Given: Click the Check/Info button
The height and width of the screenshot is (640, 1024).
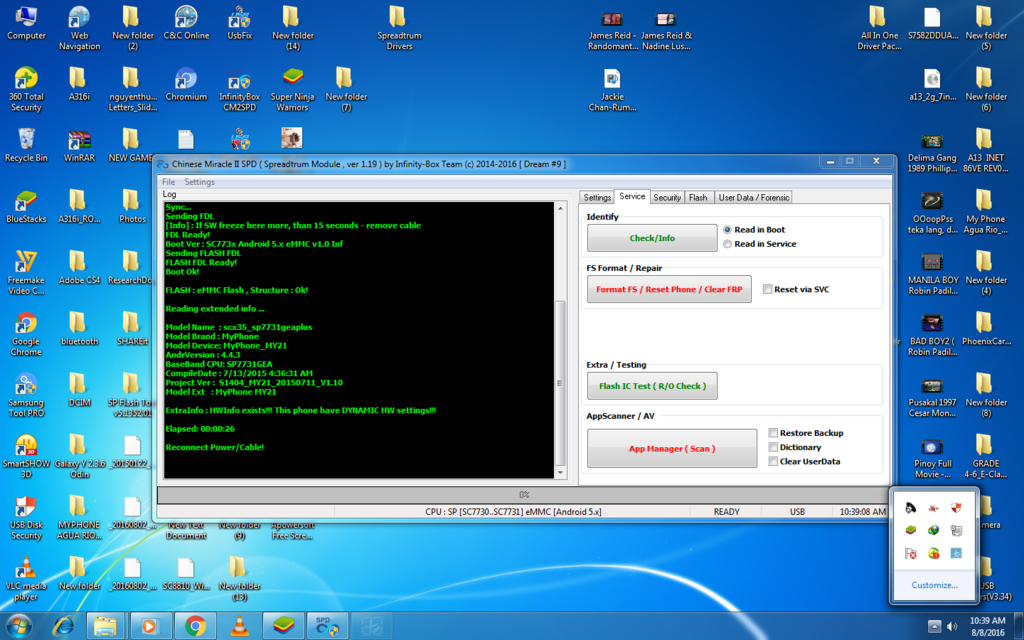Looking at the screenshot, I should click(x=652, y=238).
